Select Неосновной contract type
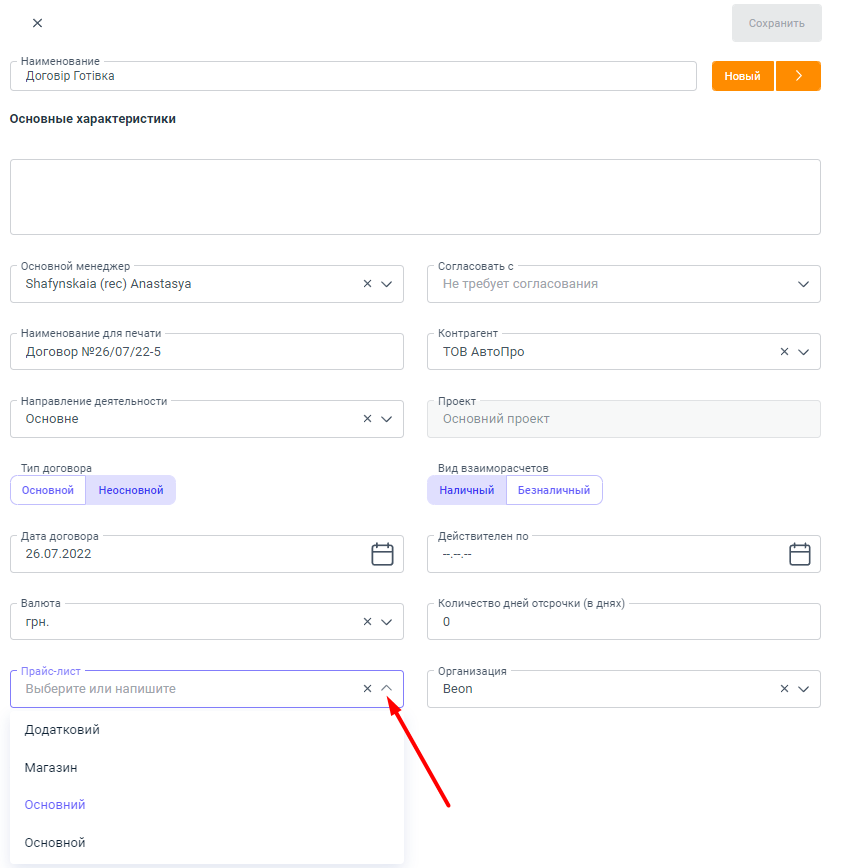The height and width of the screenshot is (868, 846). click(x=131, y=490)
